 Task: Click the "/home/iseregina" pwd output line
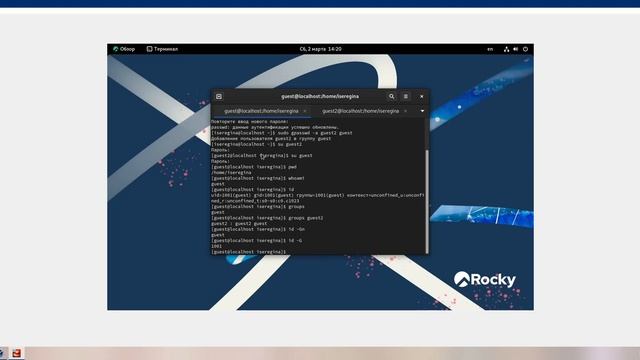coord(231,173)
